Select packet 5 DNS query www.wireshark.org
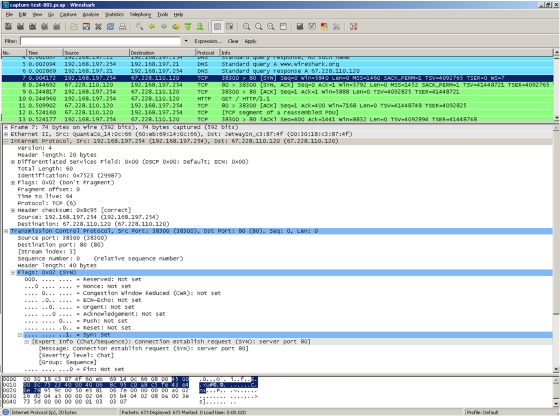 point(278,64)
